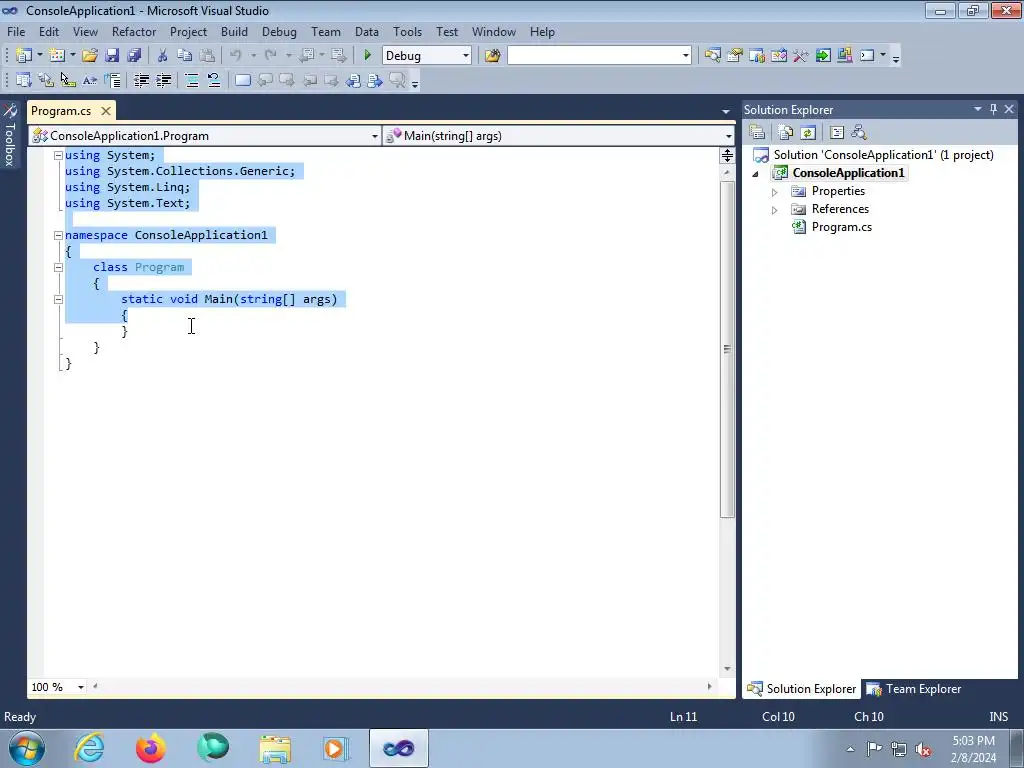
Task: Click the Save All icon
Action: point(134,56)
